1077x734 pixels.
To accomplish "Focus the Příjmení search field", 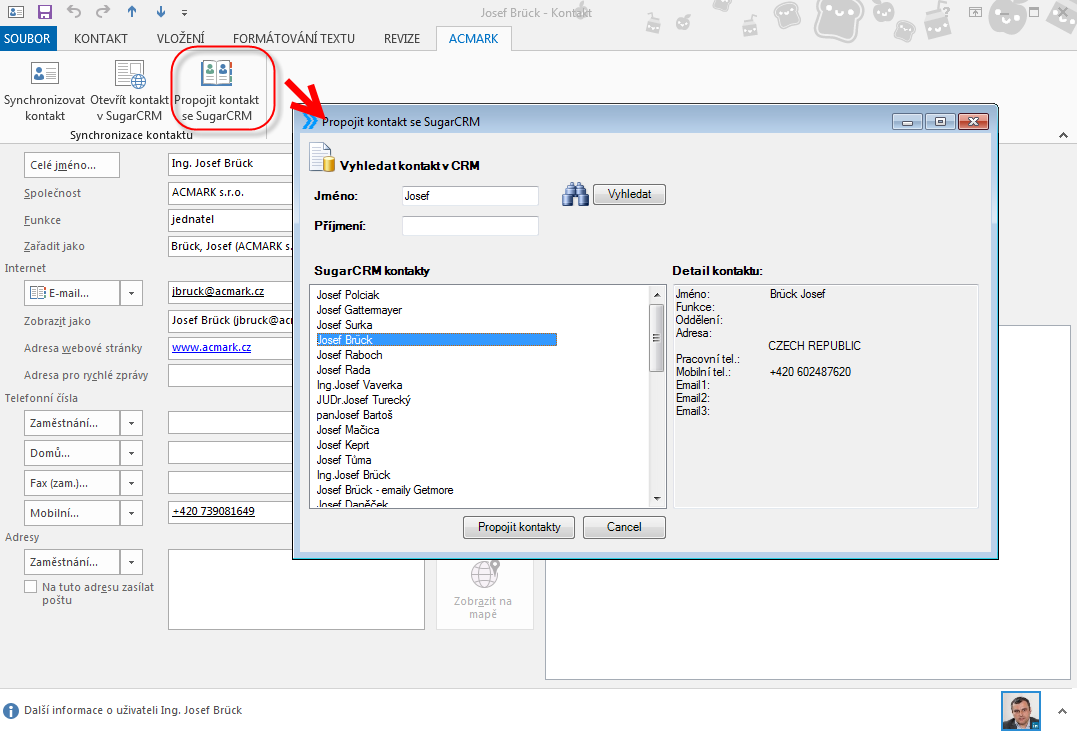I will click(x=470, y=226).
